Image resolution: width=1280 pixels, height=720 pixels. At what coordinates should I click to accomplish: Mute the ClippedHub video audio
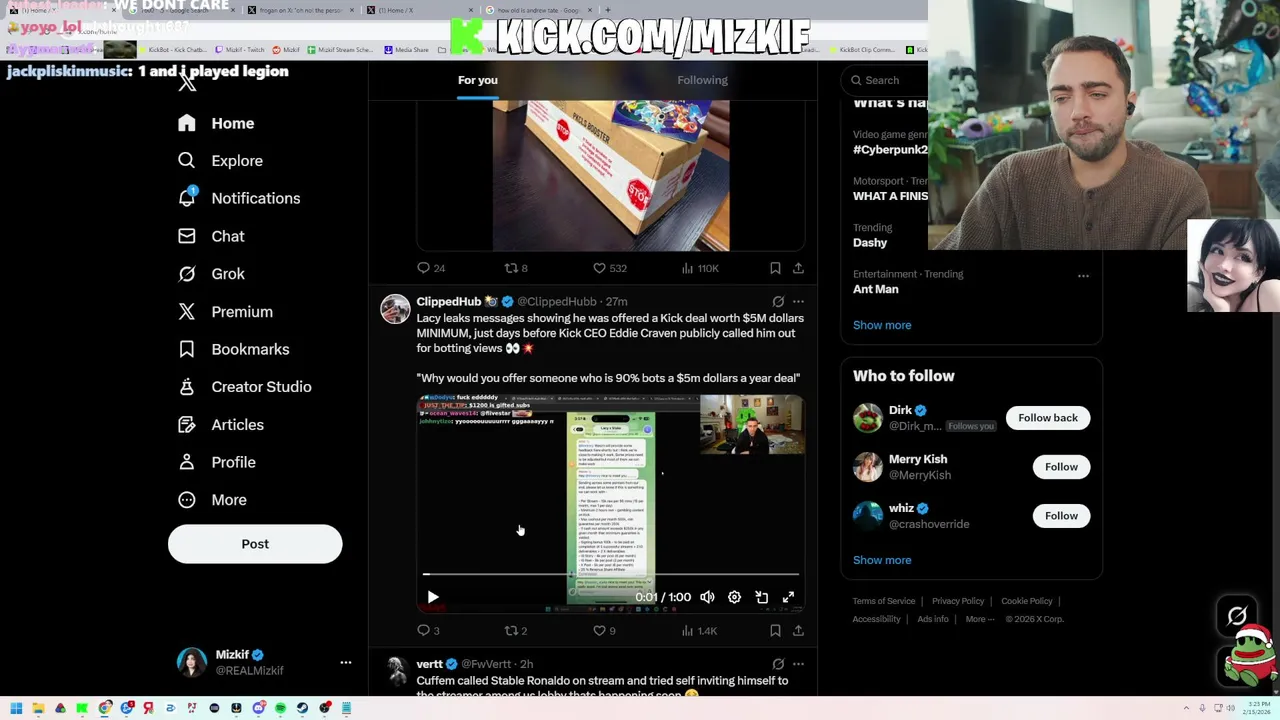click(707, 597)
